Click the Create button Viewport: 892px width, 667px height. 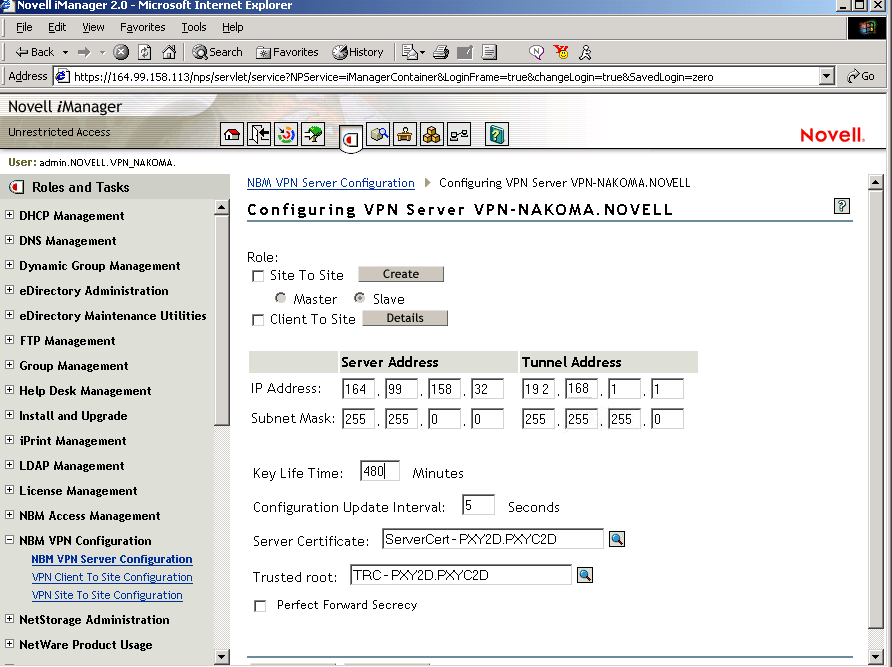coord(400,274)
